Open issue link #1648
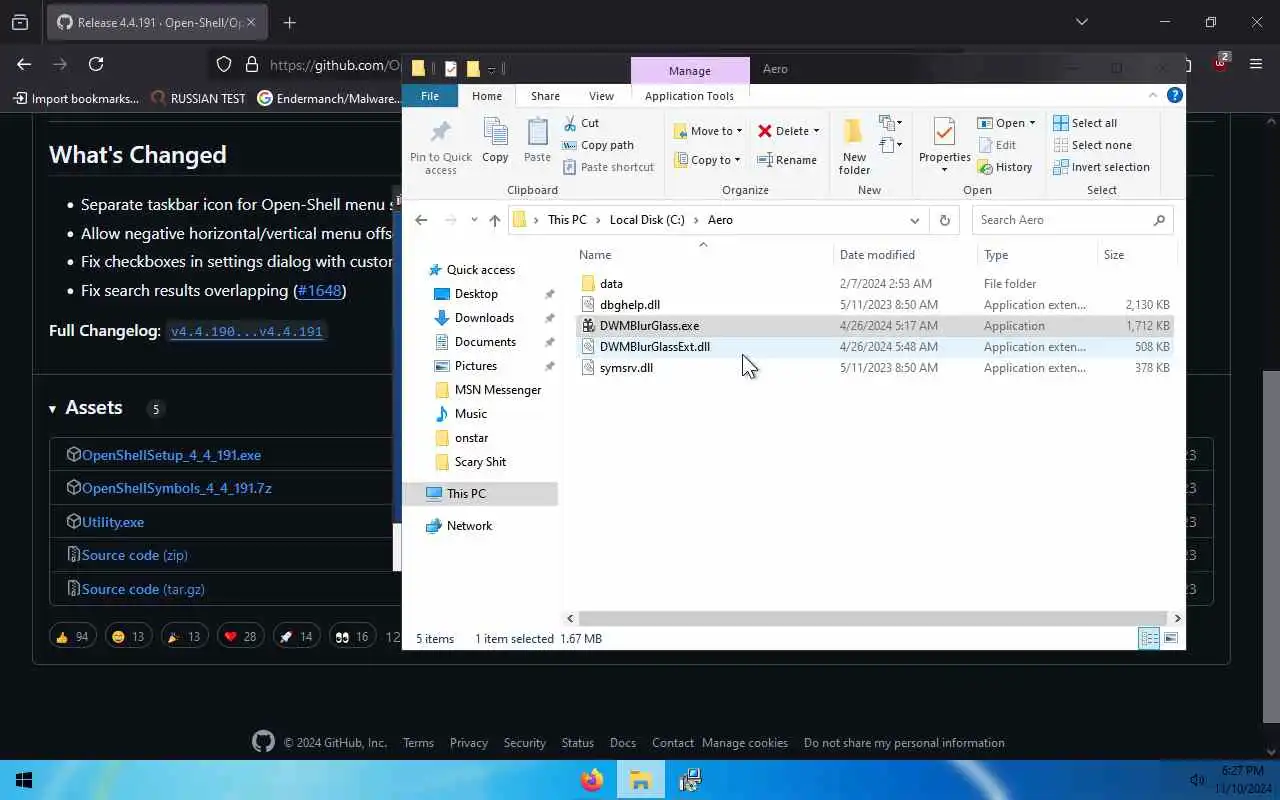 [x=320, y=291]
